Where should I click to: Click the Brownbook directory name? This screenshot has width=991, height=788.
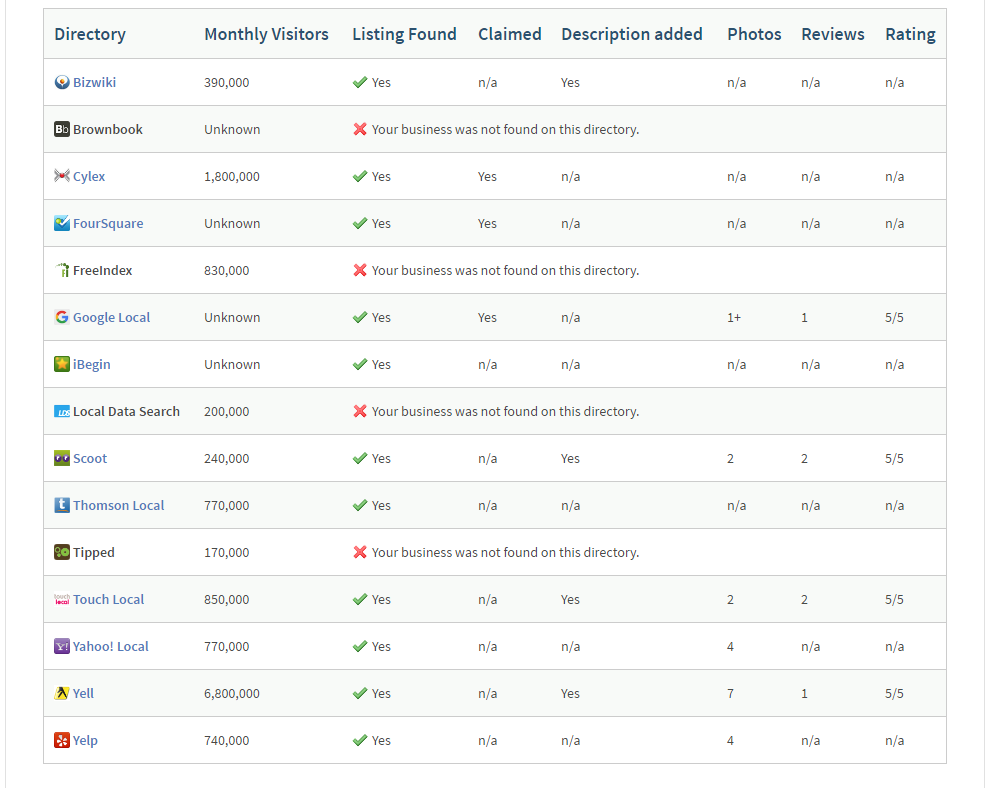pyautogui.click(x=107, y=129)
